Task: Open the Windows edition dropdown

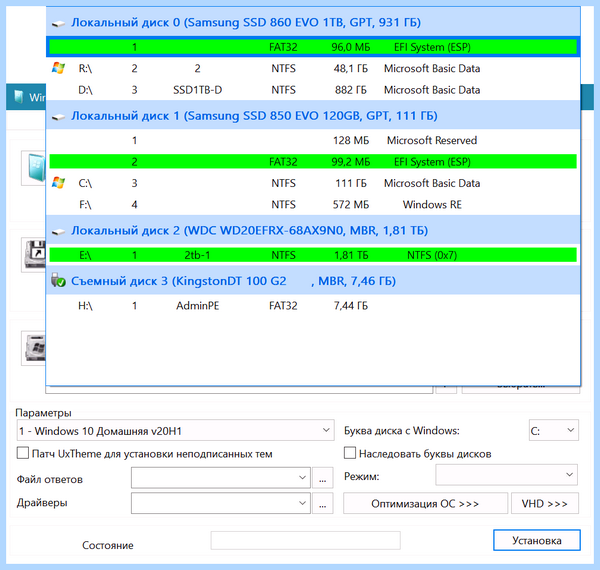Action: [x=175, y=430]
